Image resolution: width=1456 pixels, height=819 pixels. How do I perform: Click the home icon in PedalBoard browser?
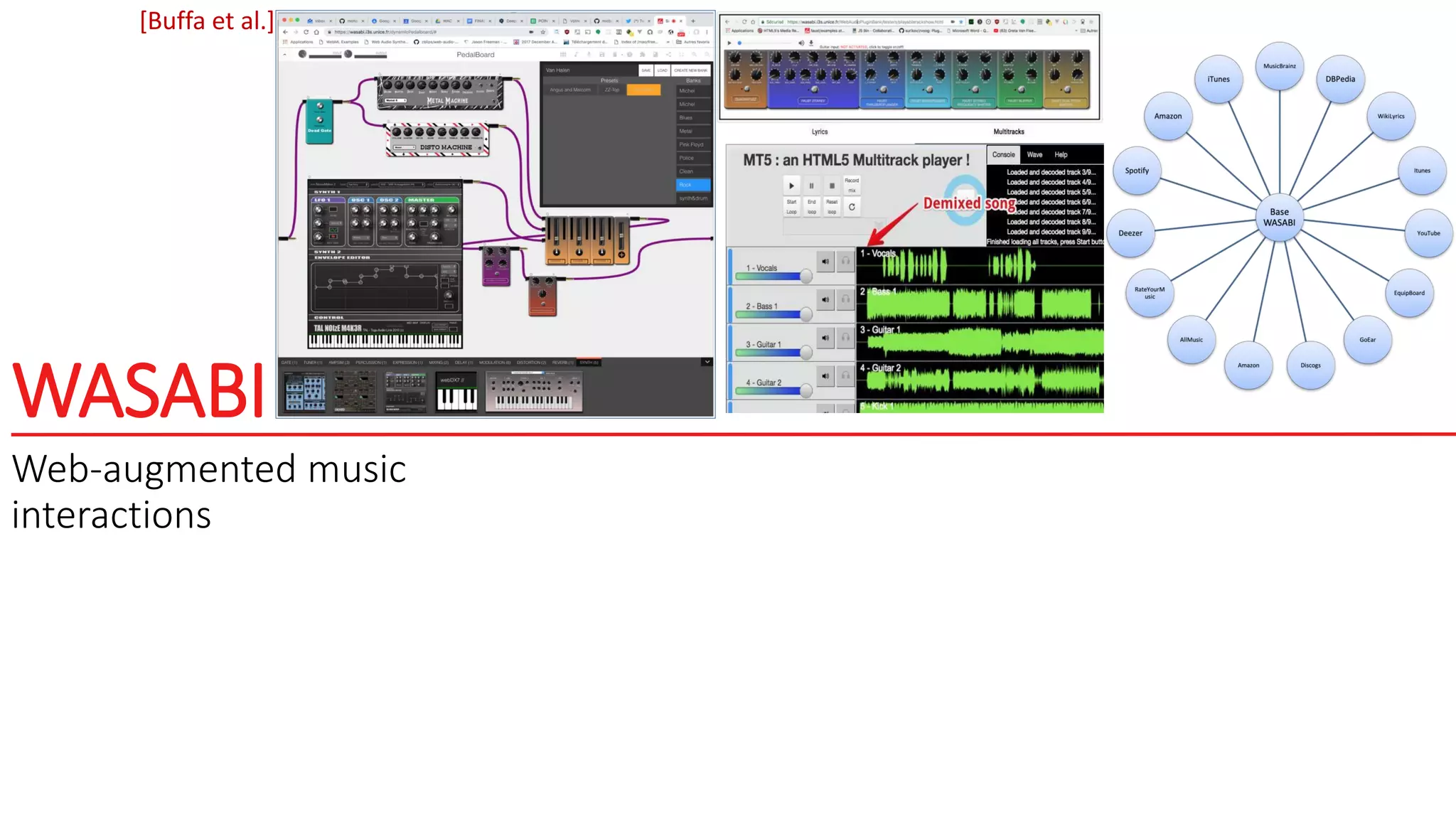317,32
